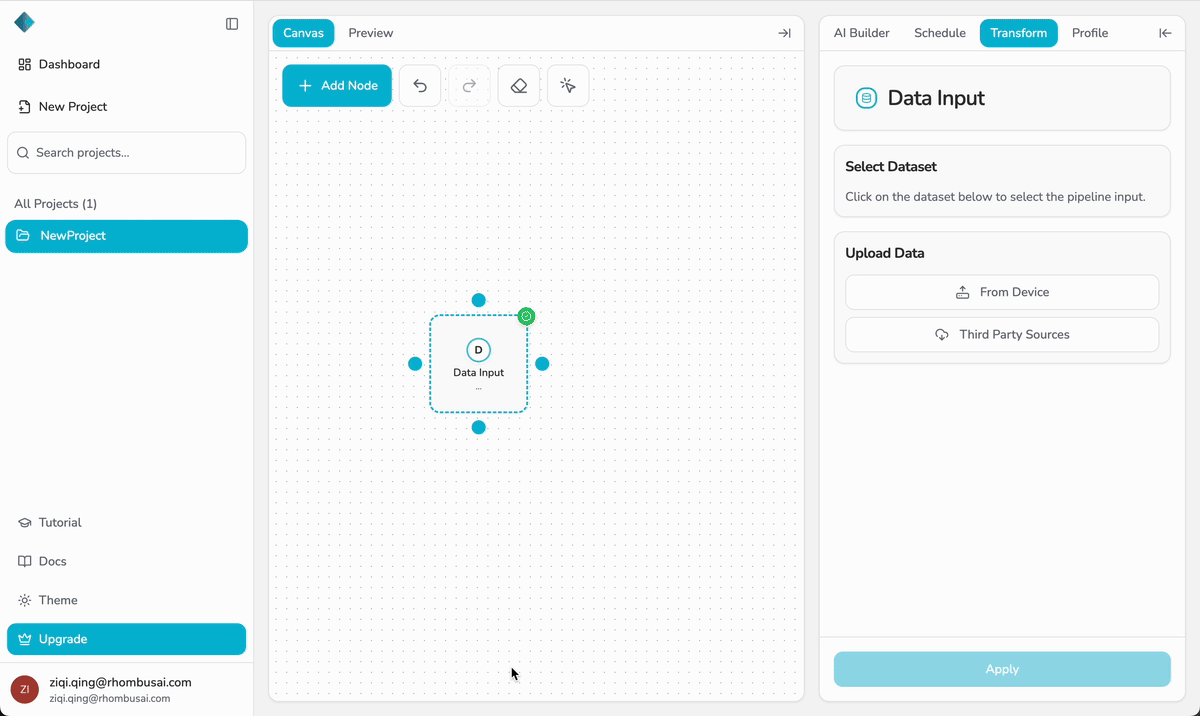Click the Upgrade button
This screenshot has height=716, width=1200.
click(x=126, y=639)
